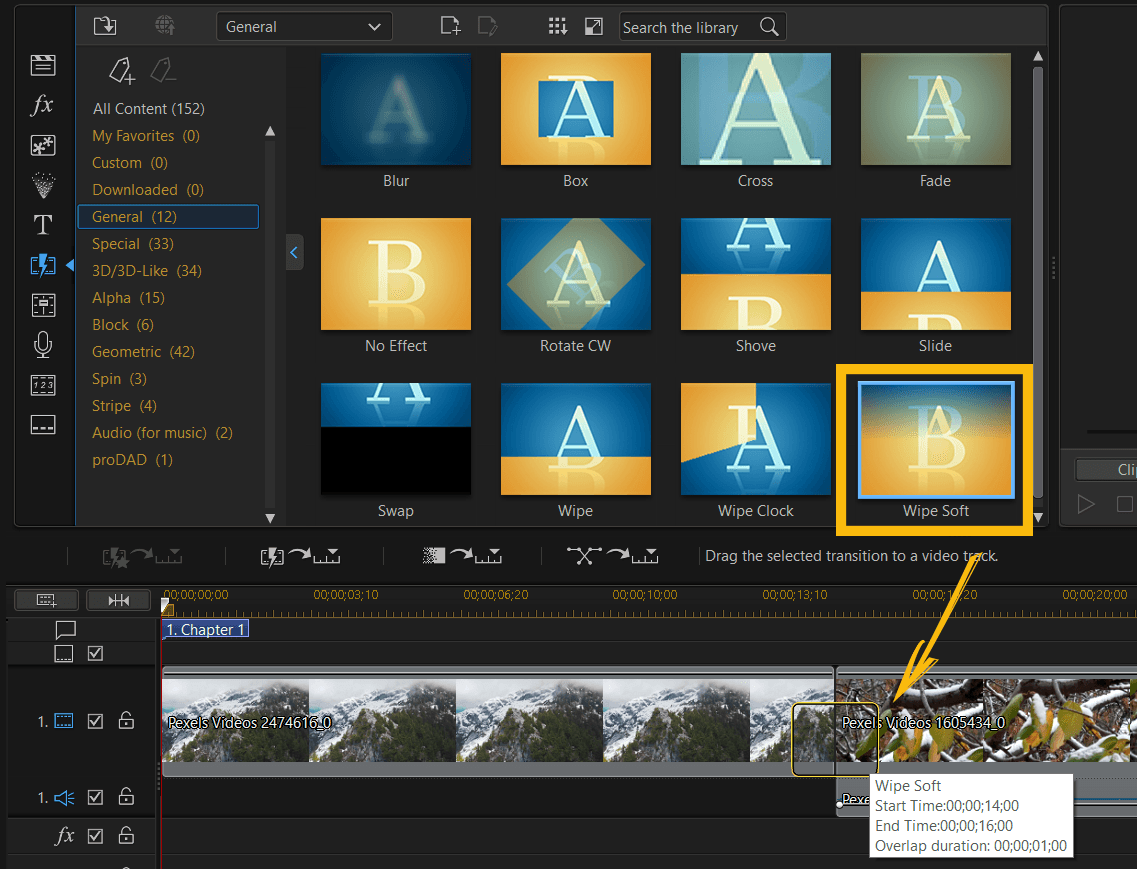The height and width of the screenshot is (869, 1137).
Task: Open the Media Room clapperboard icon
Action: (x=43, y=66)
